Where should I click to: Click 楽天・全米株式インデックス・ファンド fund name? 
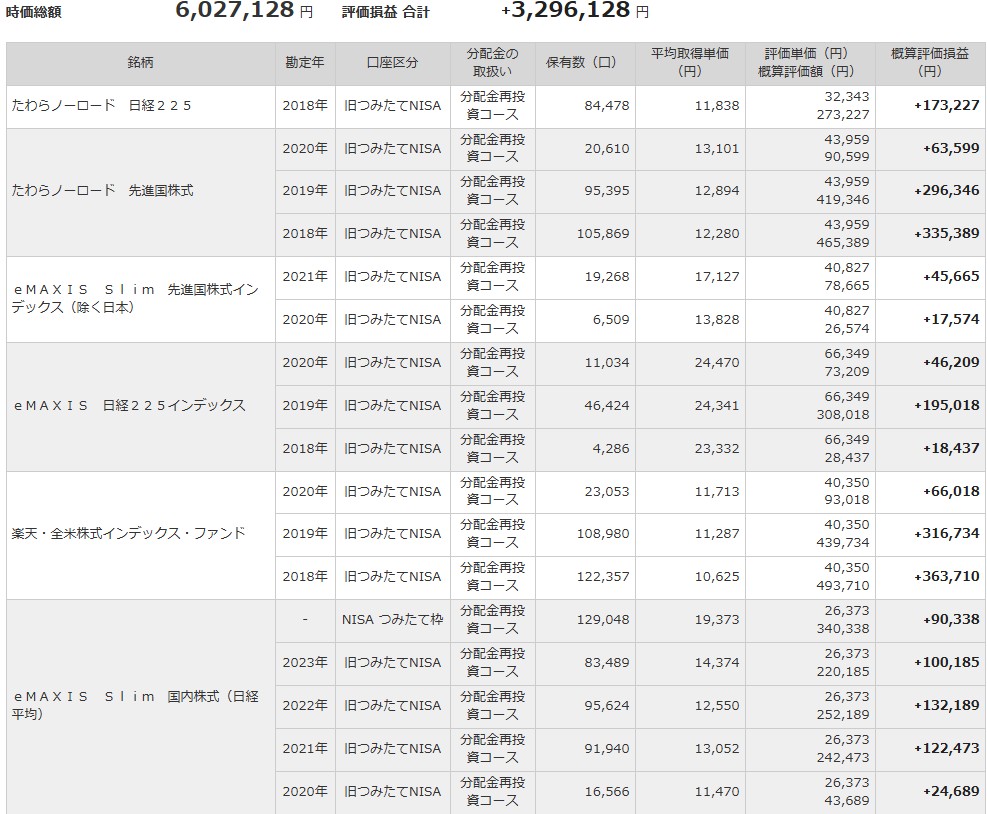128,534
